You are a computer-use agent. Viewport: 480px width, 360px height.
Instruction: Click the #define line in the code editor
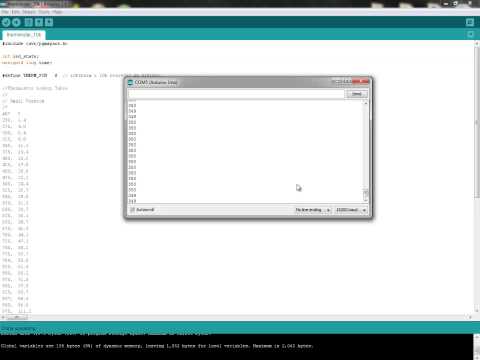tap(81, 76)
